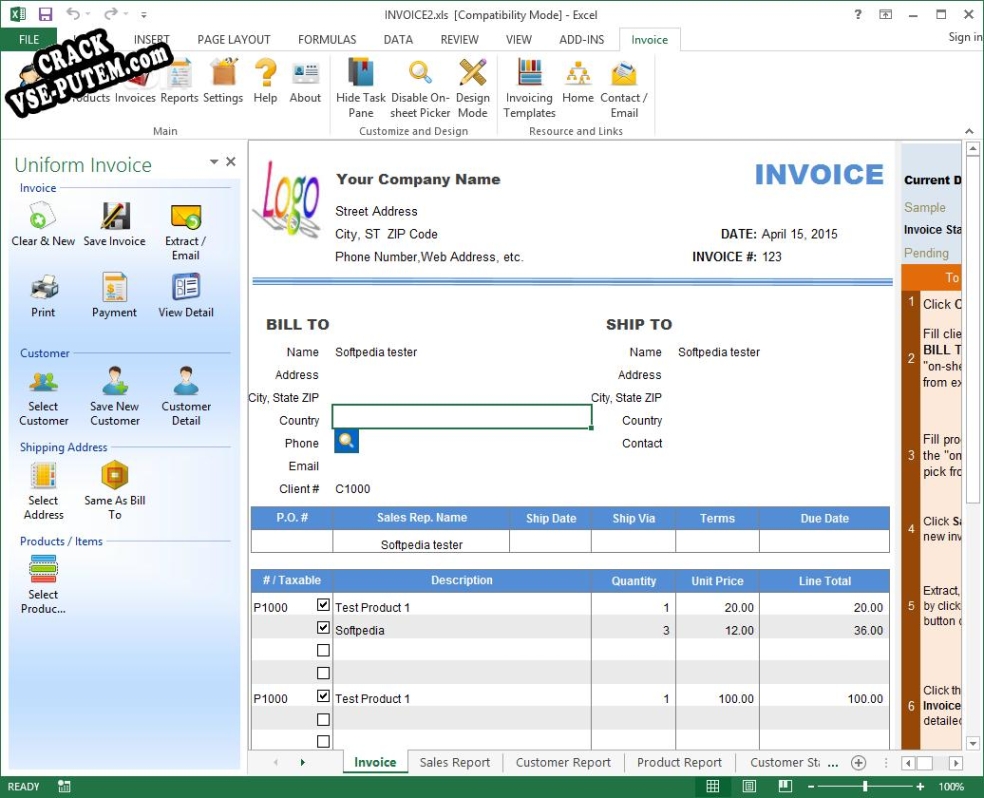This screenshot has height=798, width=984.
Task: Toggle taxable checkbox for Test Product 1 at 20.00
Action: 323,605
